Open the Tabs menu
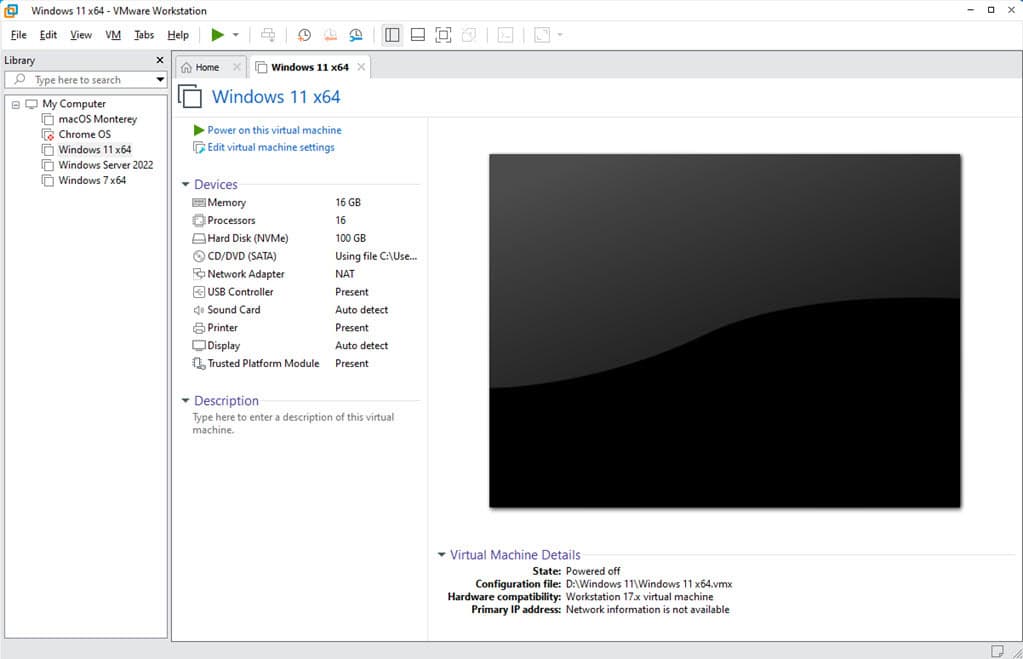The width and height of the screenshot is (1023, 659). point(144,35)
